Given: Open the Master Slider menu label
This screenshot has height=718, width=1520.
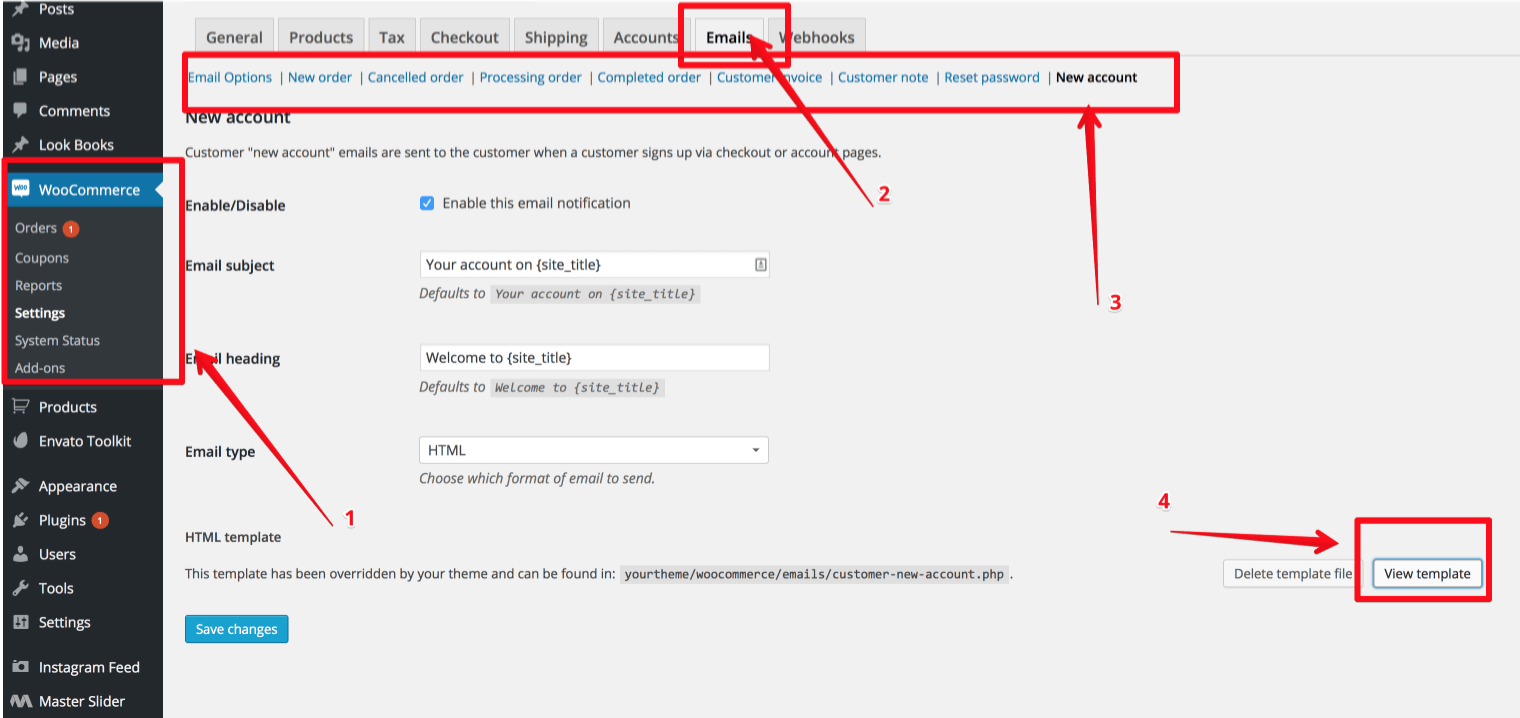Looking at the screenshot, I should [82, 701].
